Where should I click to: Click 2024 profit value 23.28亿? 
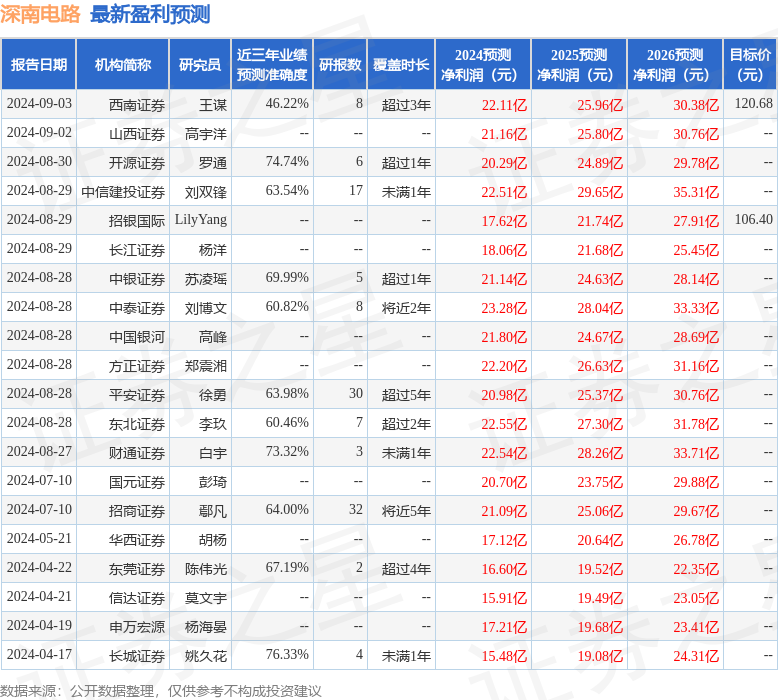(x=504, y=308)
